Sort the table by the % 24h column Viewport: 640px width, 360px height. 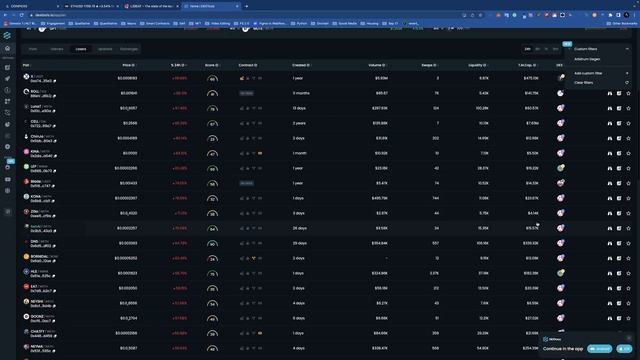tap(178, 65)
